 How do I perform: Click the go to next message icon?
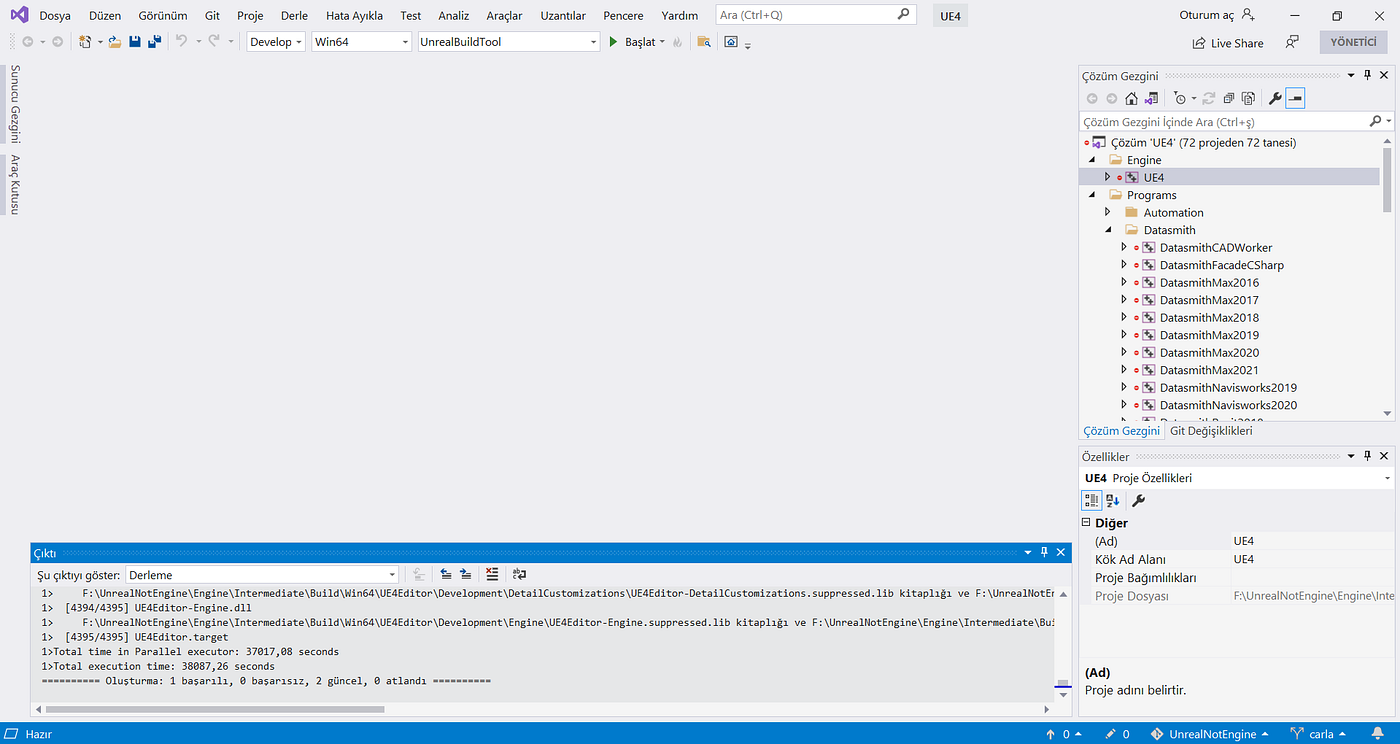pos(466,574)
